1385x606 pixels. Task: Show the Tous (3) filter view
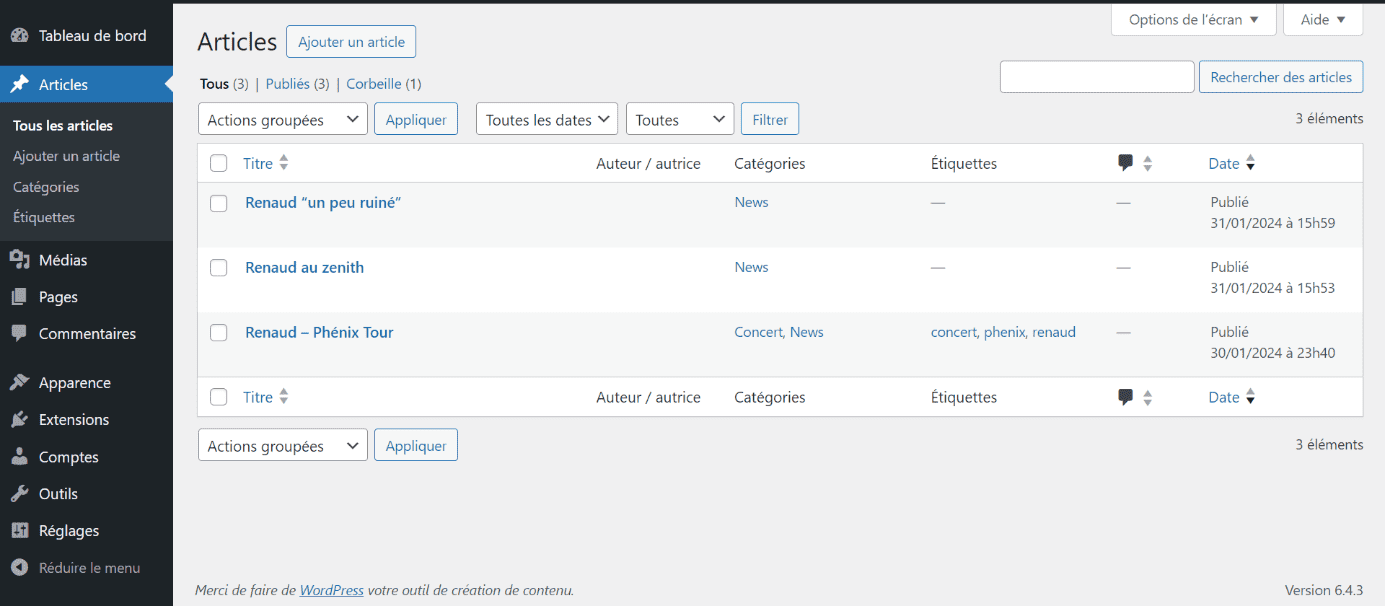click(x=224, y=84)
